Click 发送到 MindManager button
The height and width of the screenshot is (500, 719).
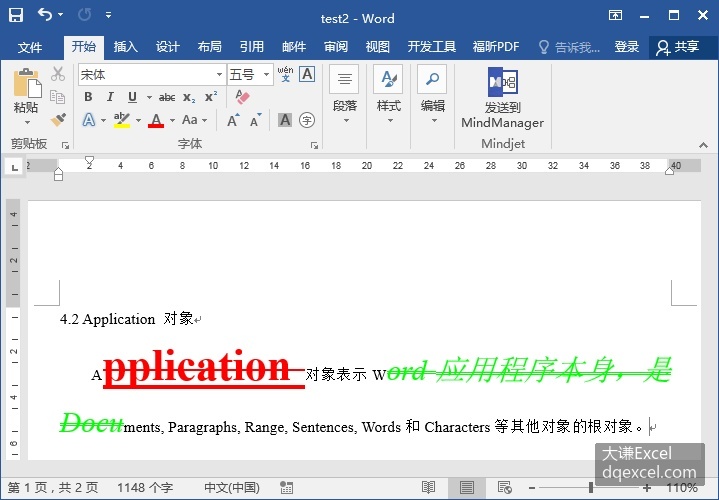point(503,97)
